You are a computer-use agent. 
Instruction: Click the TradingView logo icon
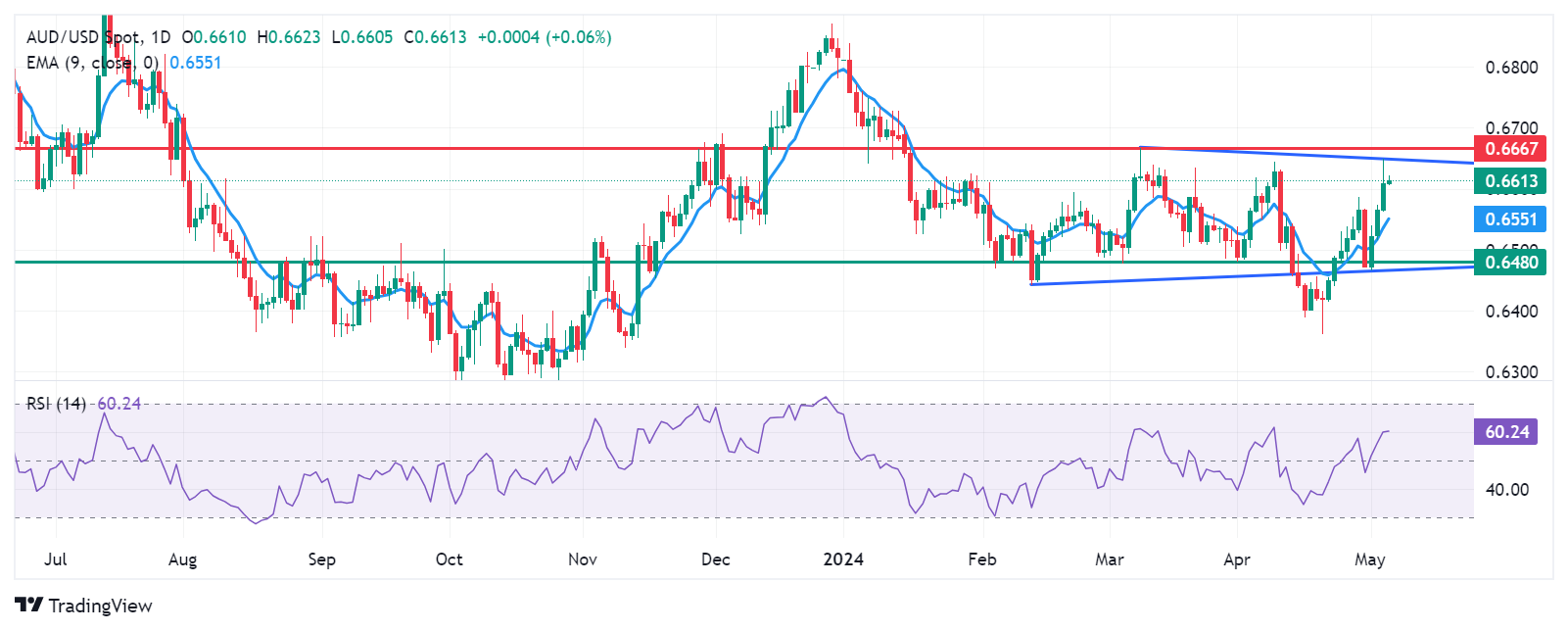point(29,606)
